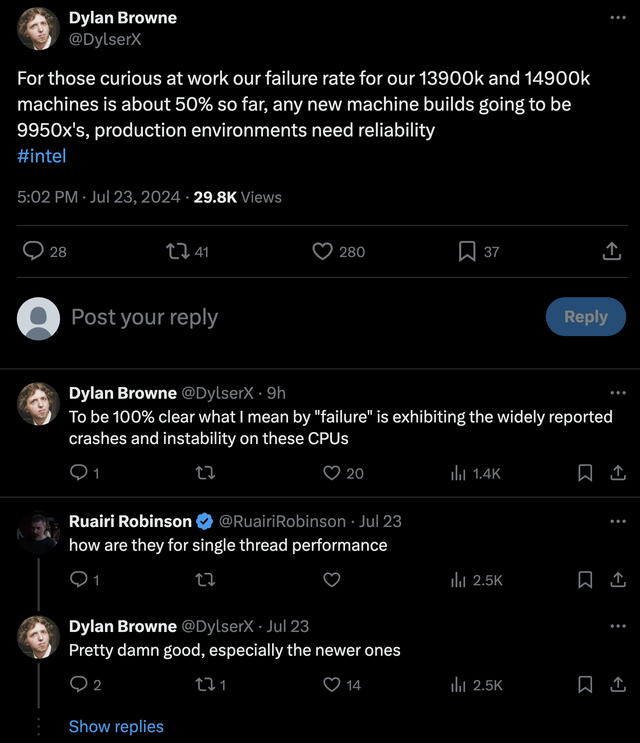Open the #intel hashtag
640x743 pixels.
pyautogui.click(x=42, y=156)
